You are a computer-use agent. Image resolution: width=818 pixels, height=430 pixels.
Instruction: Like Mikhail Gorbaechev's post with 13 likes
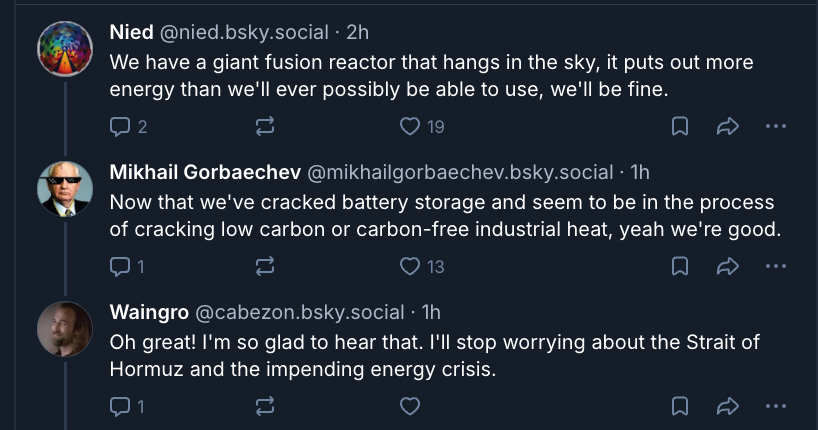click(409, 266)
